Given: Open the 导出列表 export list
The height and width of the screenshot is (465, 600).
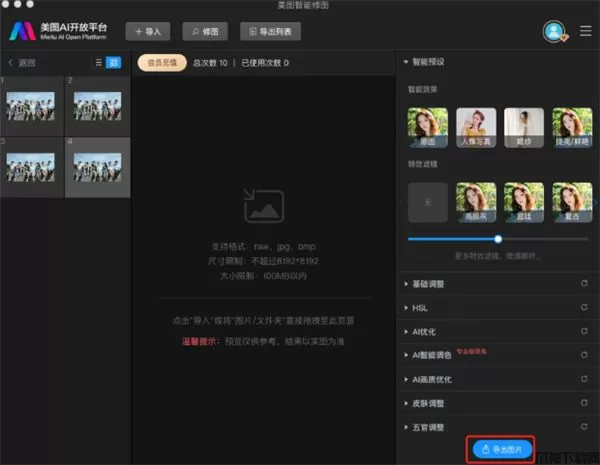Looking at the screenshot, I should point(272,32).
